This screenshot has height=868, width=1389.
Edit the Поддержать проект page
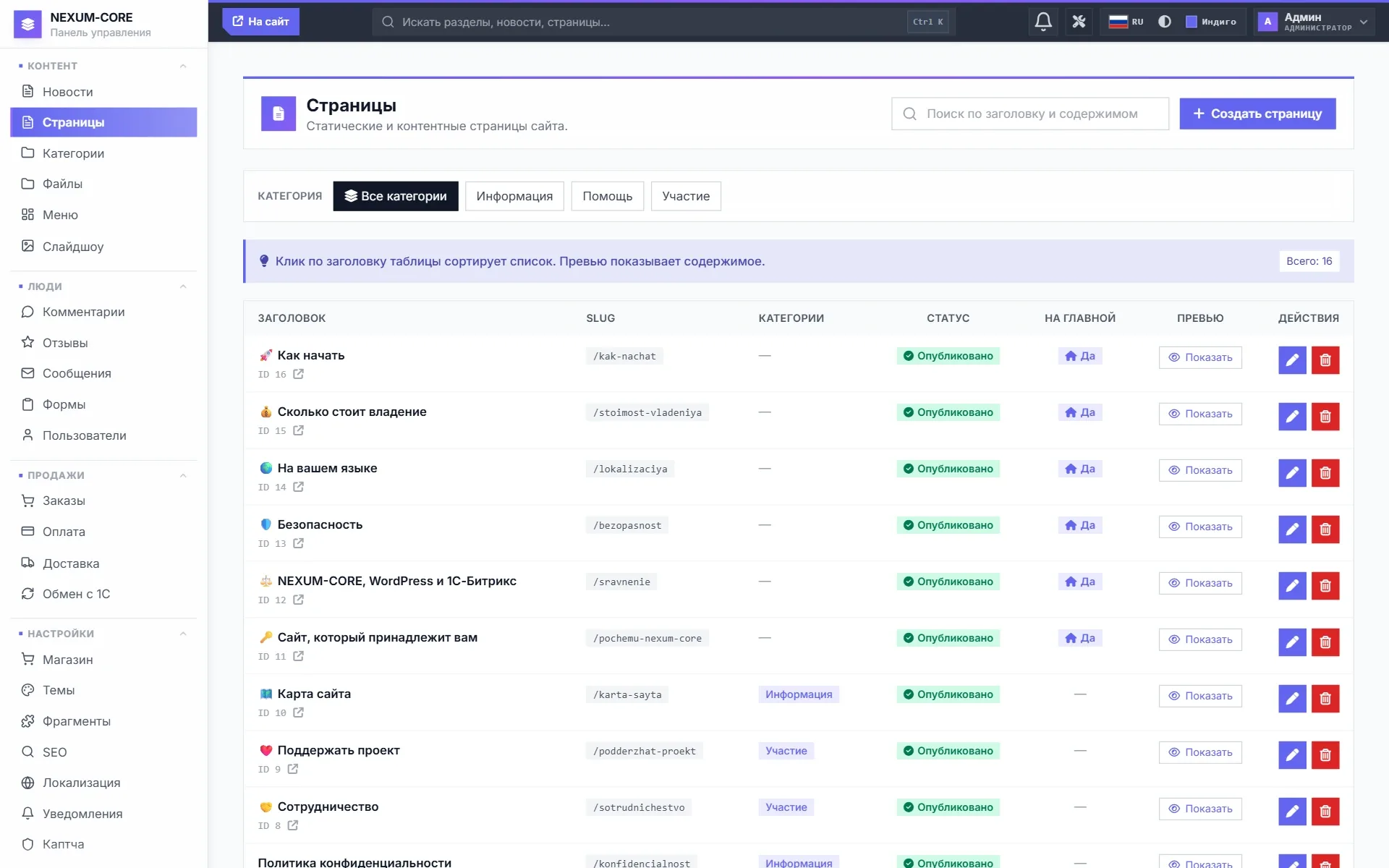(x=1291, y=754)
